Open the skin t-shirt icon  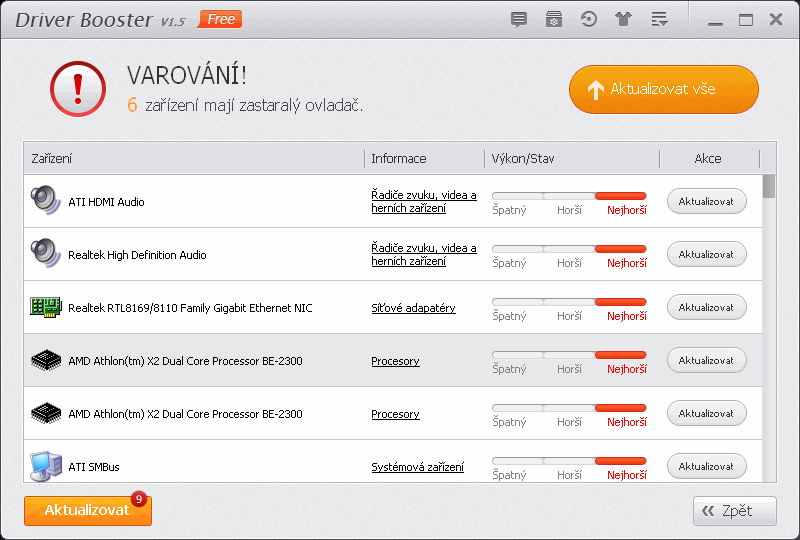pyautogui.click(x=623, y=20)
